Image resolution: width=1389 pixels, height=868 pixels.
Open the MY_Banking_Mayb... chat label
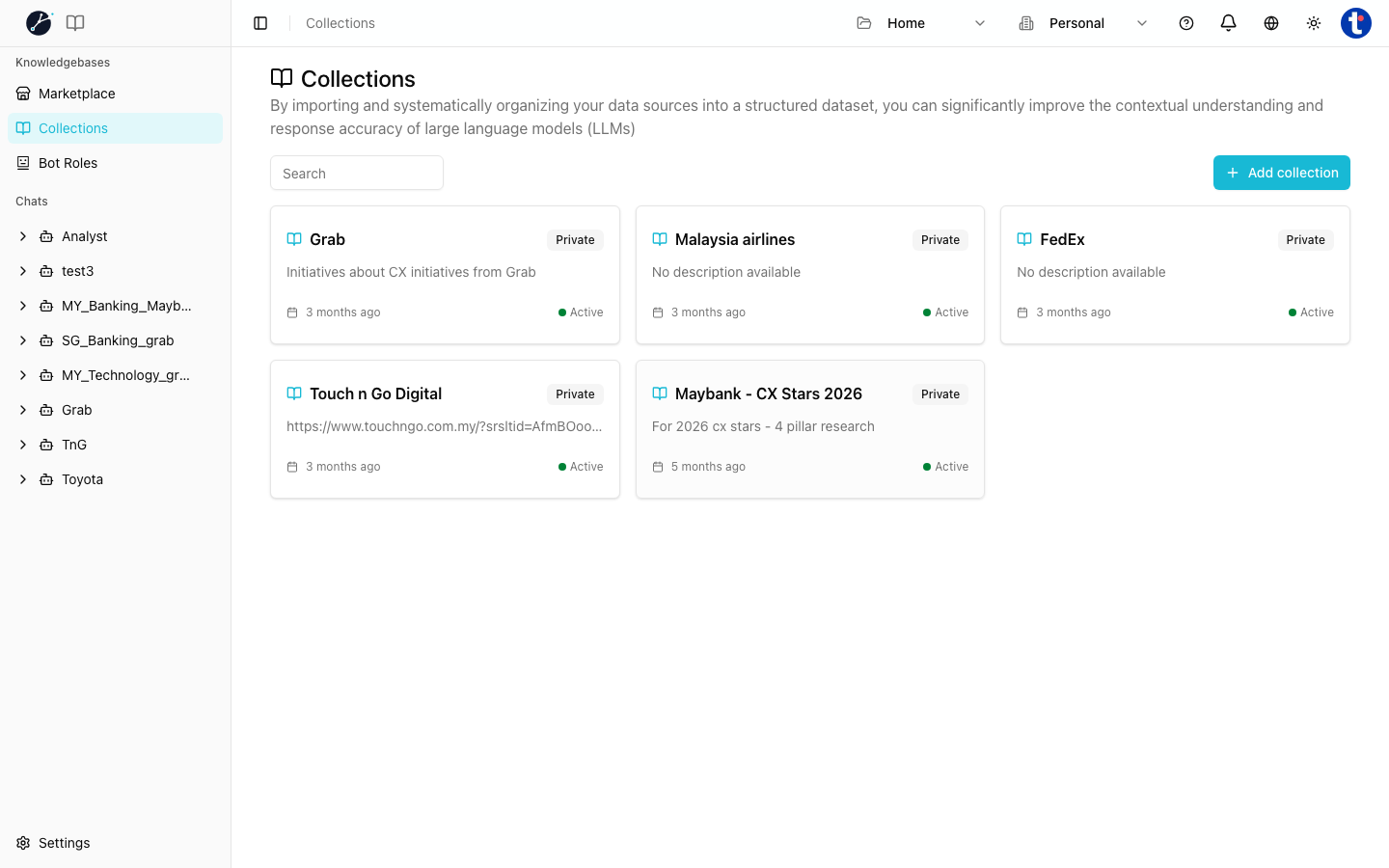[x=126, y=306]
